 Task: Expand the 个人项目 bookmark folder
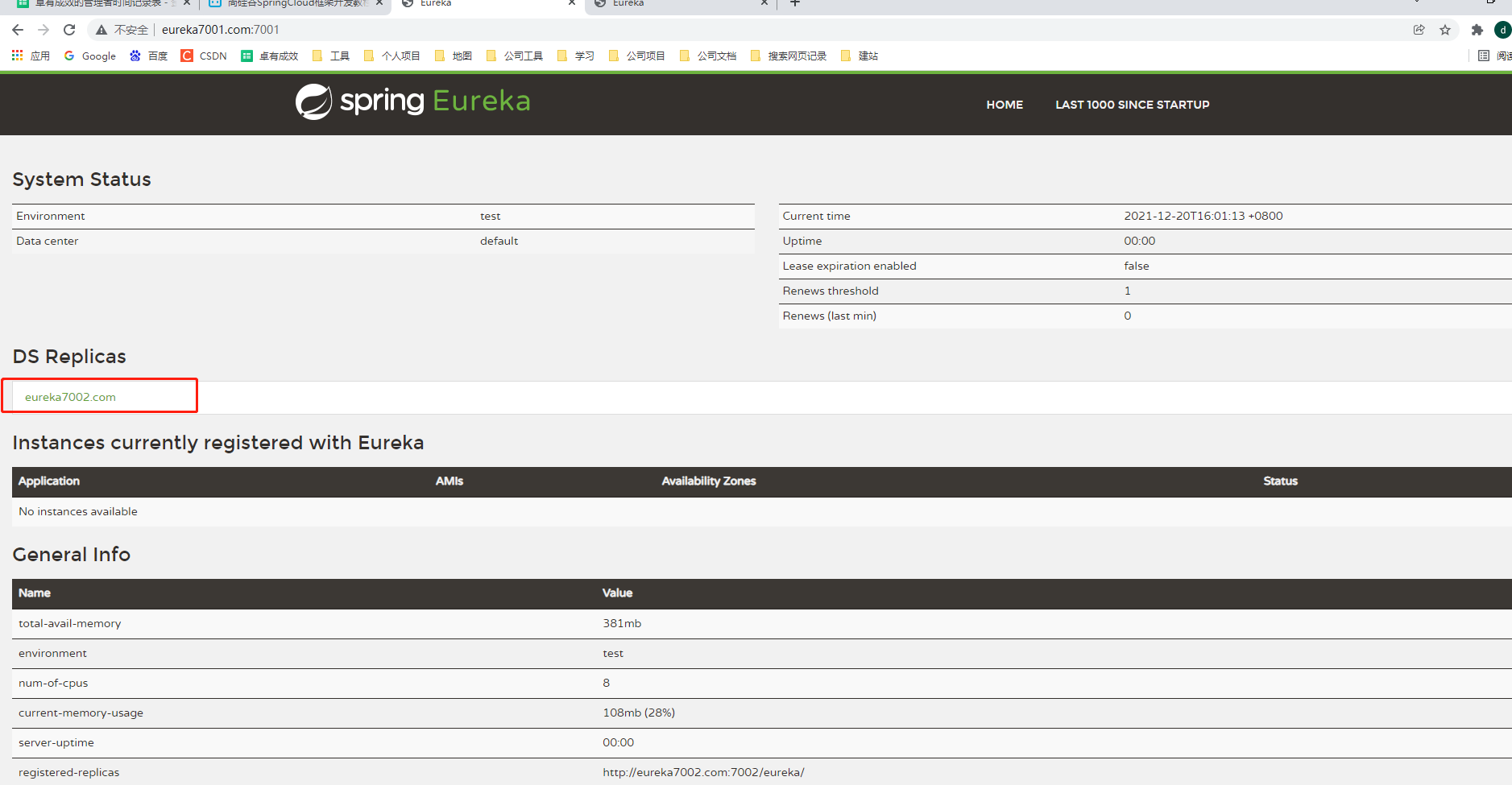point(392,56)
